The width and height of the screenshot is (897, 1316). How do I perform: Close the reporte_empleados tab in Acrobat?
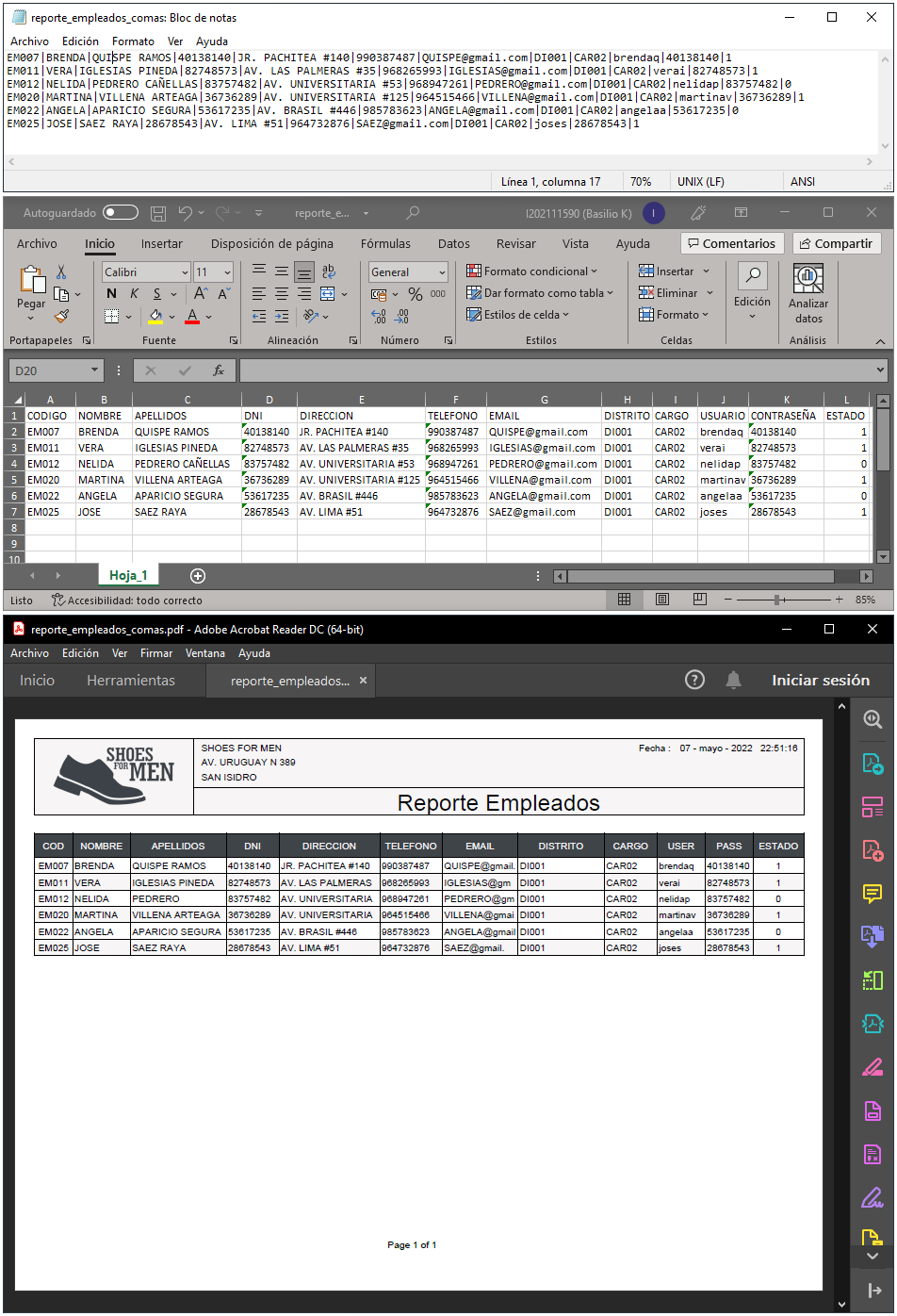(x=363, y=681)
